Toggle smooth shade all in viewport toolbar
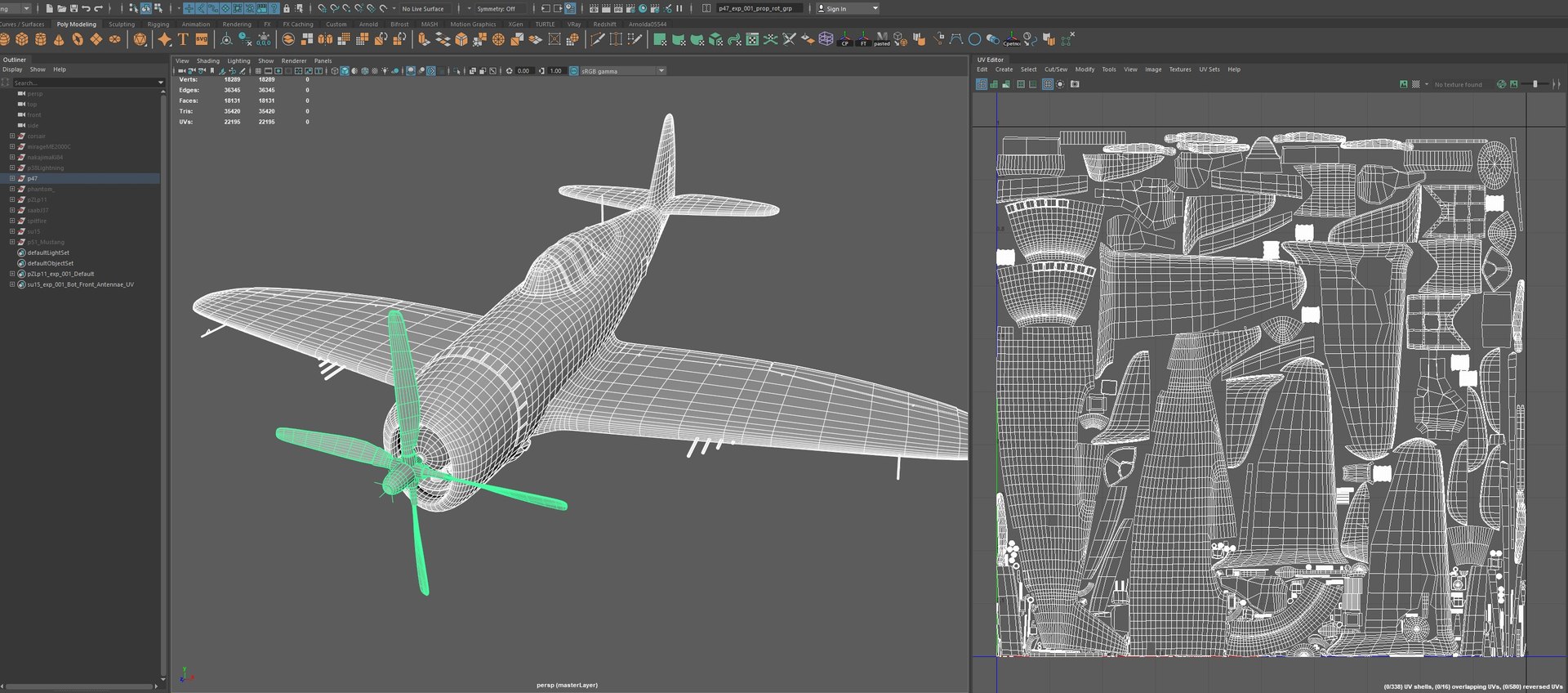 (345, 71)
